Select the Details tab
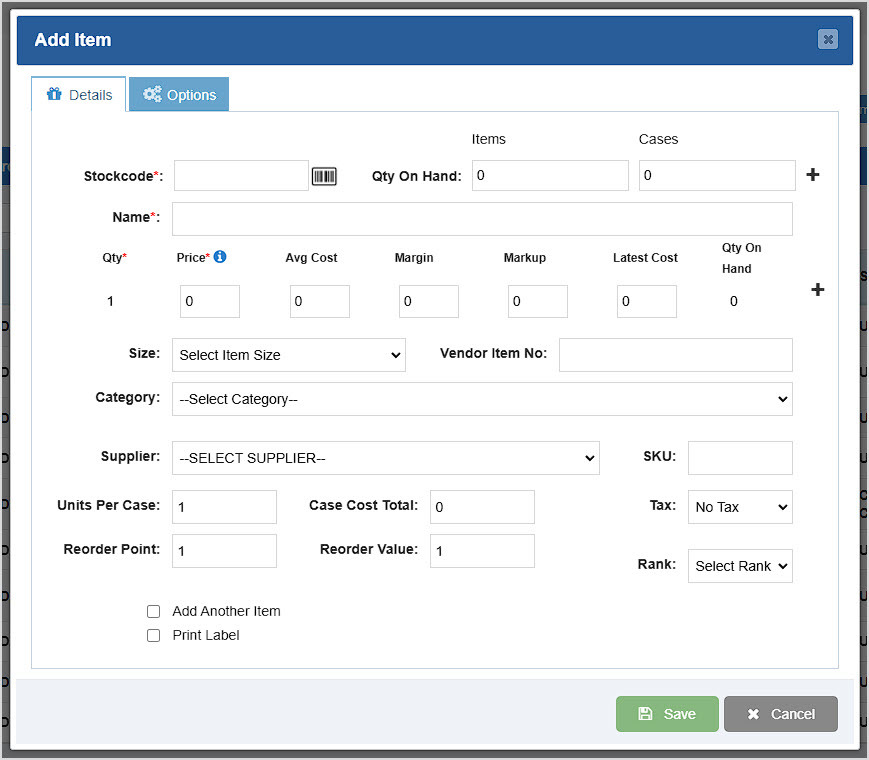Image resolution: width=869 pixels, height=760 pixels. pos(80,94)
